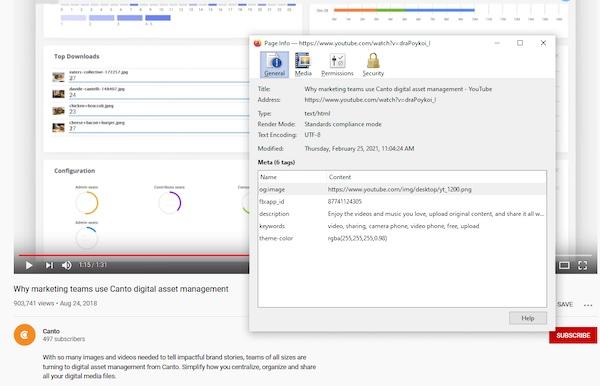This screenshot has width=600, height=386.
Task: Save the video to a playlist
Action: point(565,305)
